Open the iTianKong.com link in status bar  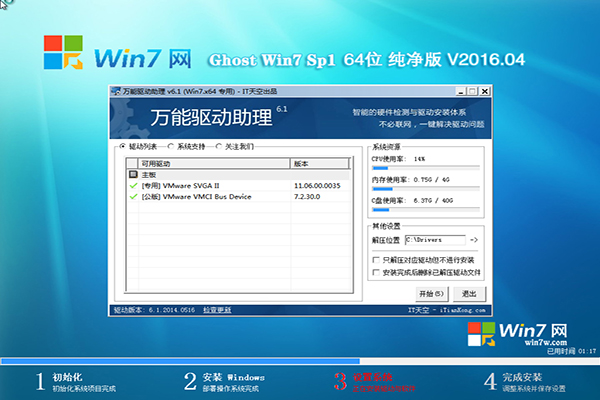(463, 310)
